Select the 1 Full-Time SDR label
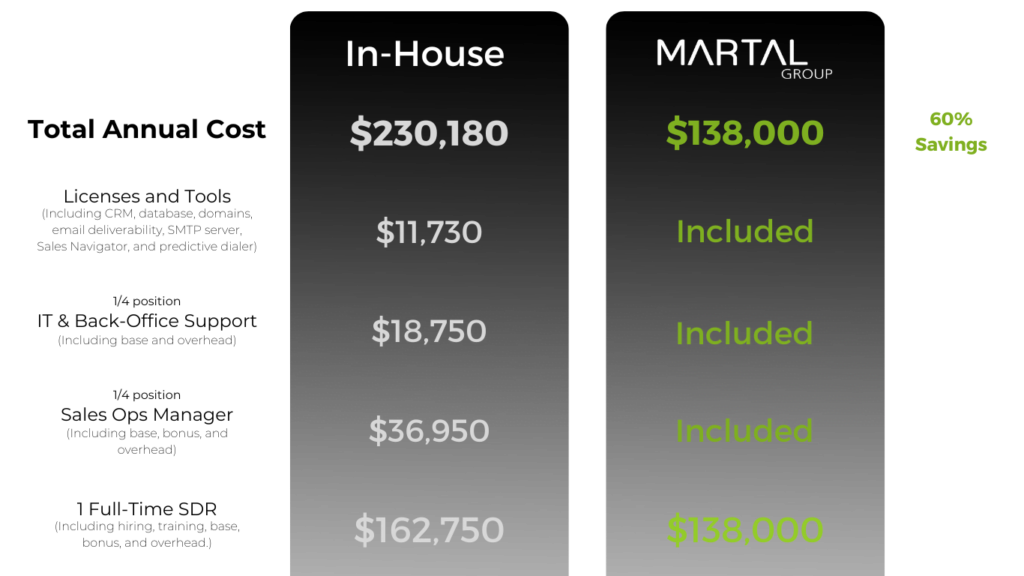The width and height of the screenshot is (1024, 576). point(147,509)
